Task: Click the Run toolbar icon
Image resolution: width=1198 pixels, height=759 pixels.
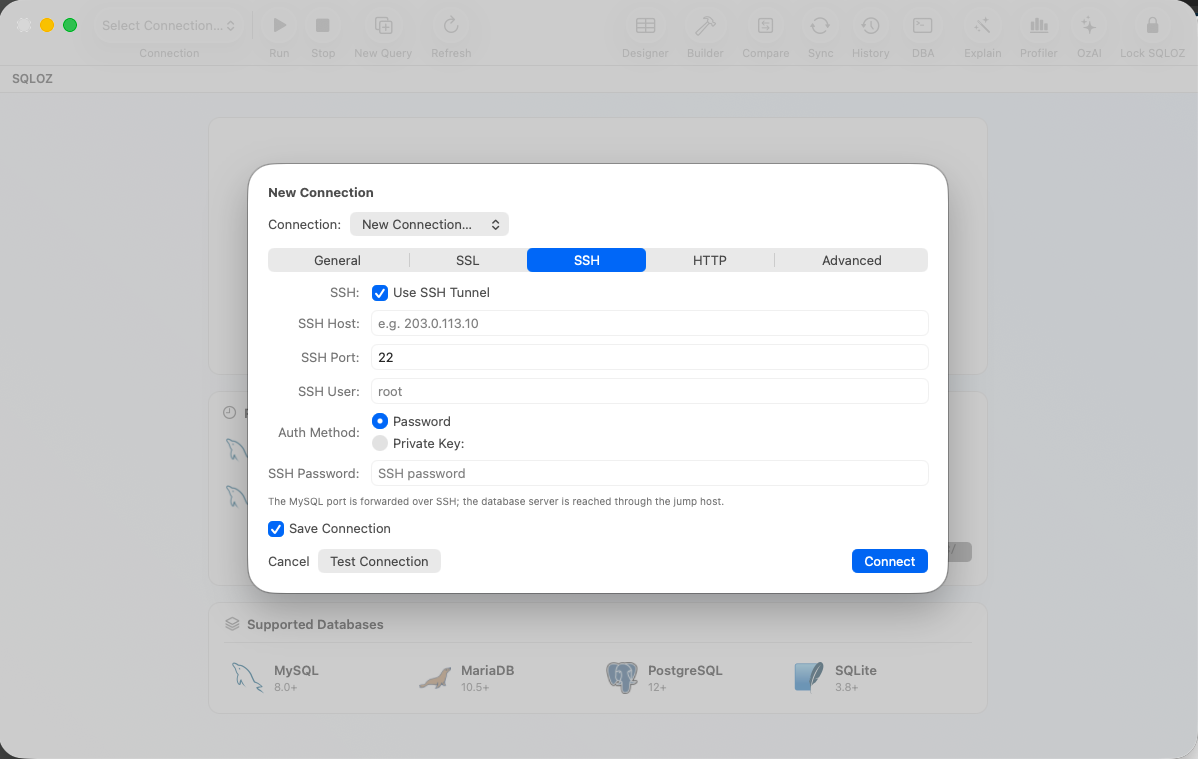Action: (x=279, y=26)
